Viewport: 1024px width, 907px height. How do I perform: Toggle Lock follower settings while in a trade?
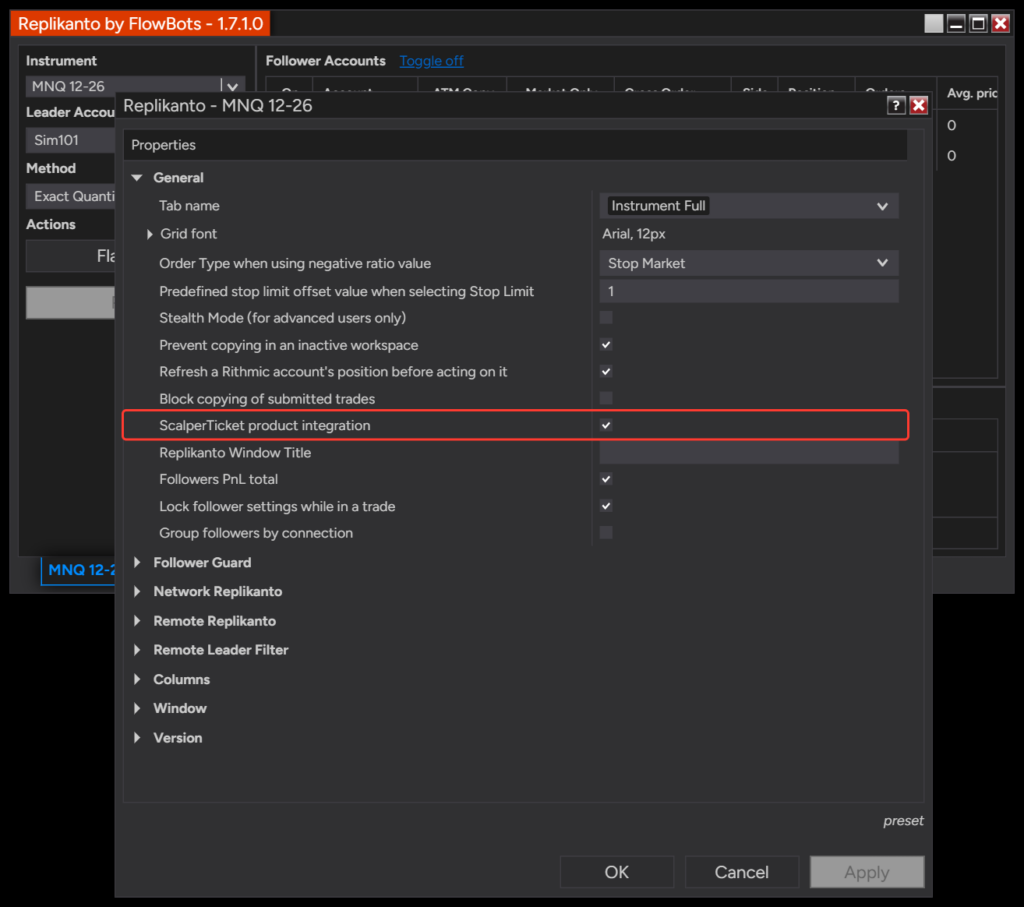606,506
